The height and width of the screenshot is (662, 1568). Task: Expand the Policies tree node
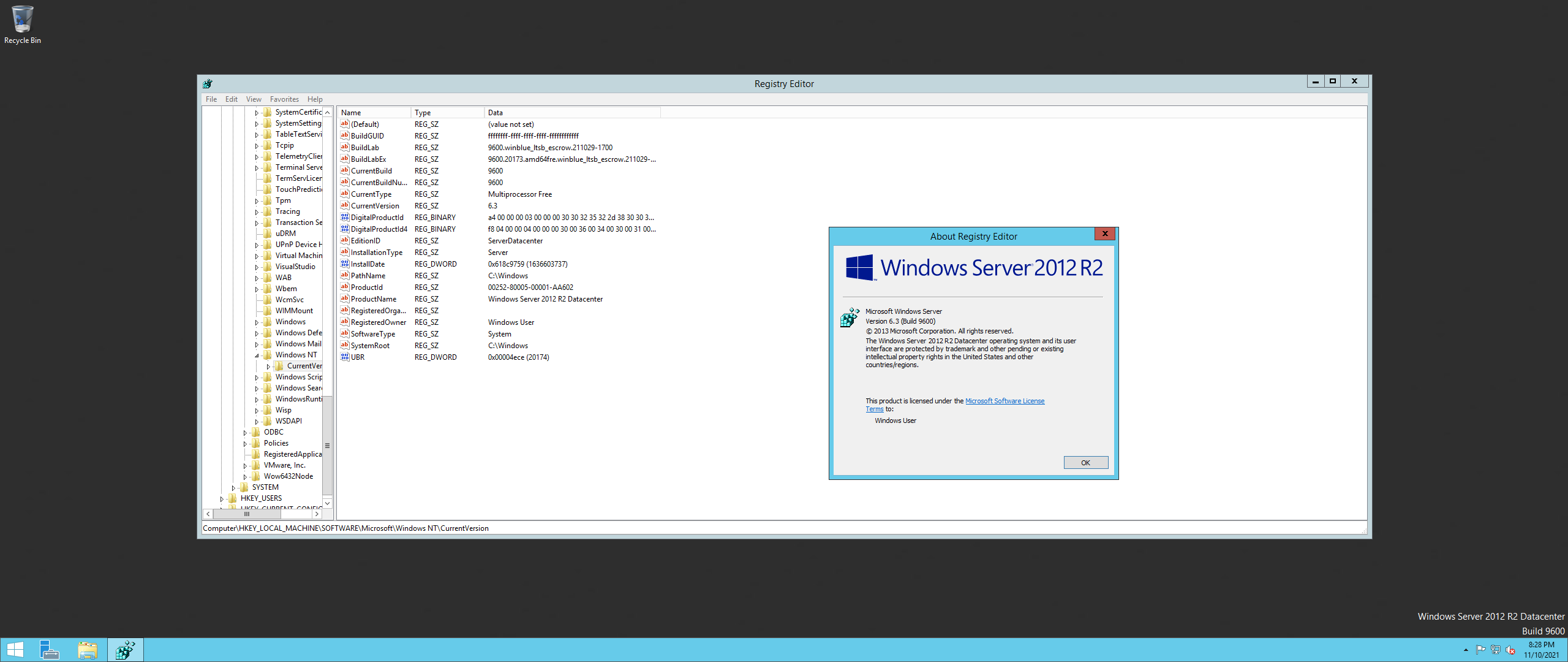[x=245, y=444]
